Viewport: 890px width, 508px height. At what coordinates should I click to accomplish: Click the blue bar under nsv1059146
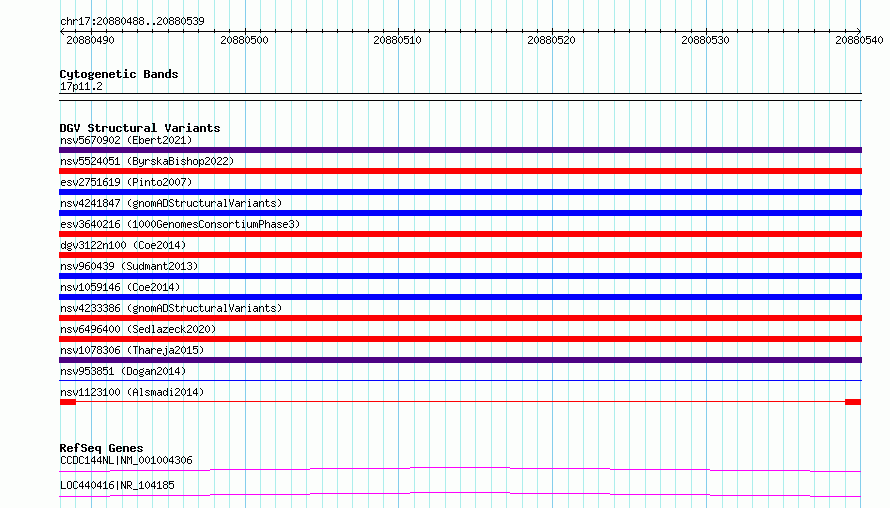pos(460,297)
